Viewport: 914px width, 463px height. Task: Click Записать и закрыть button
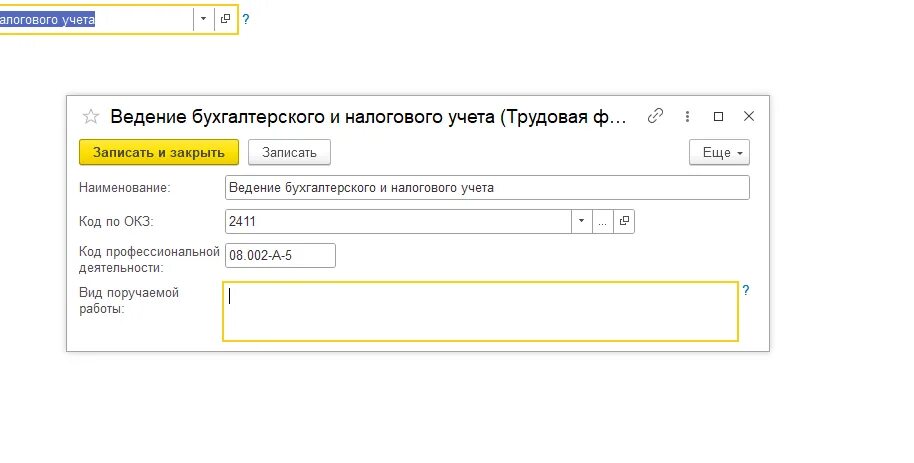[x=159, y=152]
